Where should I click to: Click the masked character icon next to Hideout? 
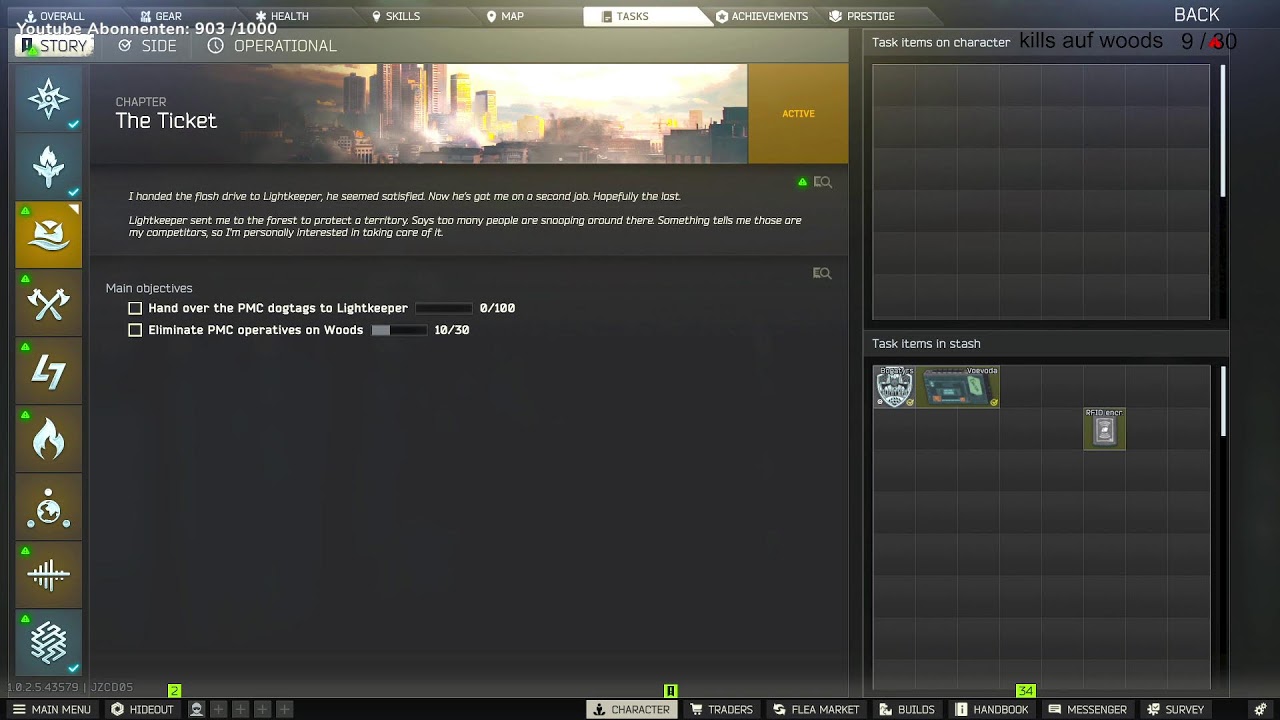coord(197,709)
